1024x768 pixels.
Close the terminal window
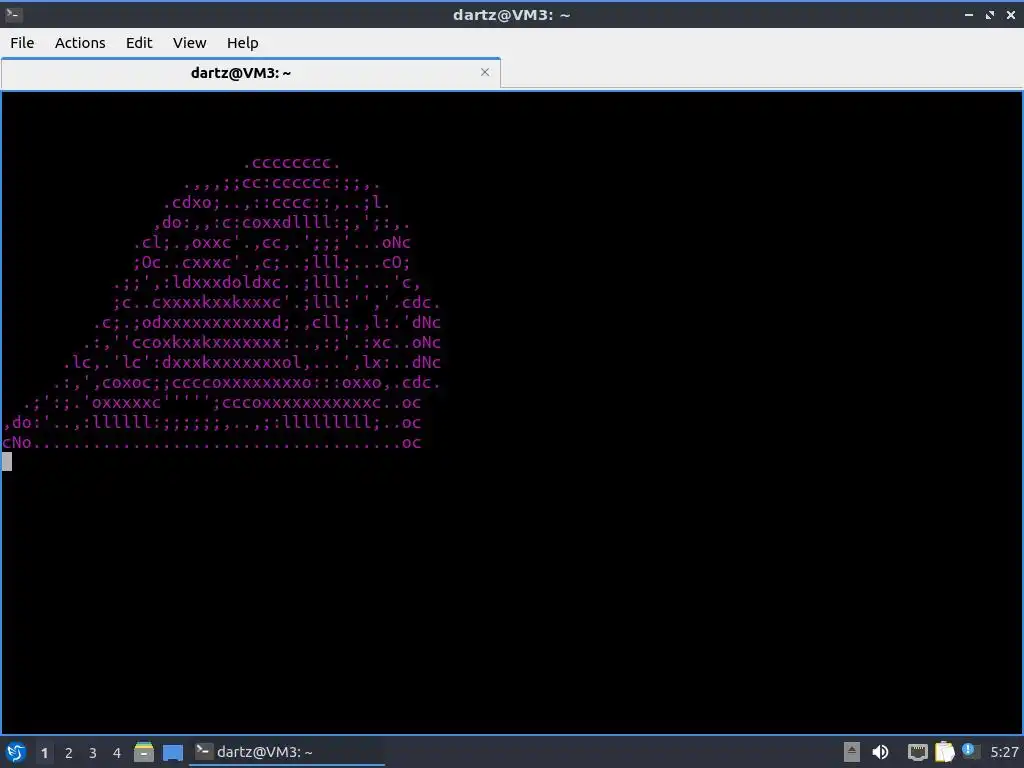coord(1011,14)
